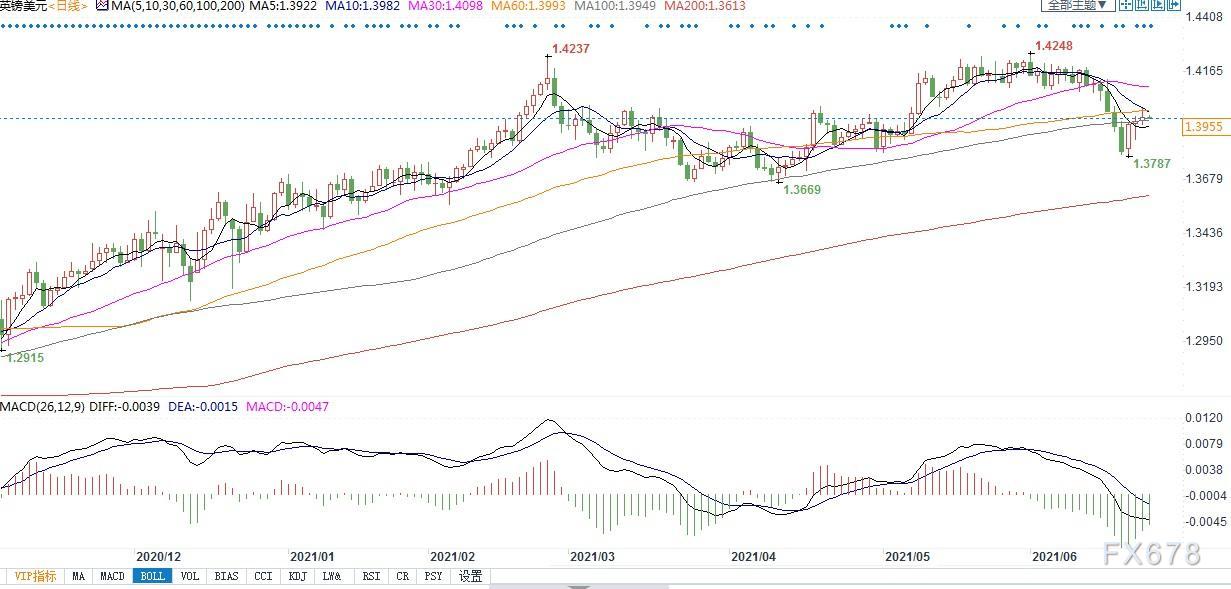The image size is (1231, 589).
Task: Switch to the BIAS indicator tab
Action: click(x=228, y=576)
